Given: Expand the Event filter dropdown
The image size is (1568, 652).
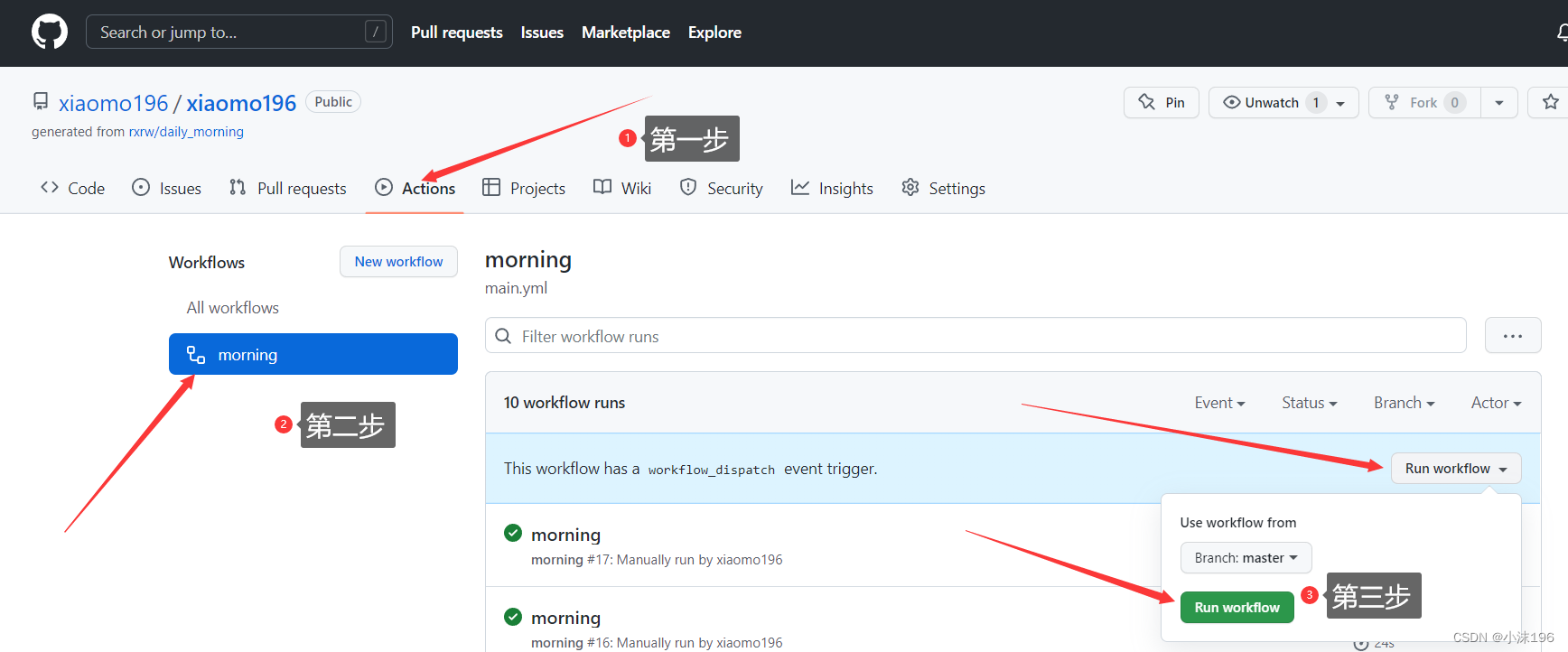Looking at the screenshot, I should pos(1219,403).
